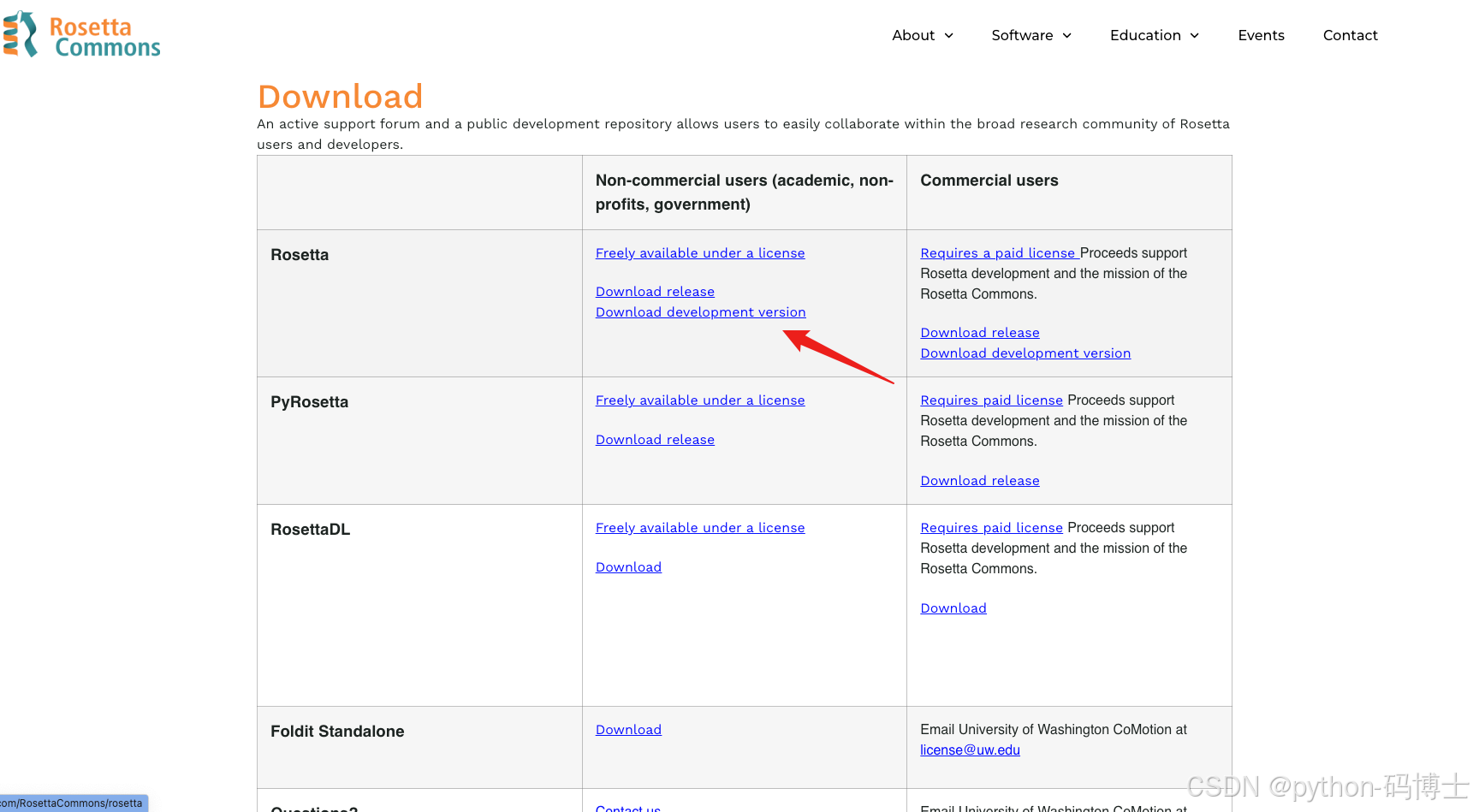Click Rosetta commercial Download release link
1473x812 pixels.
click(x=980, y=333)
